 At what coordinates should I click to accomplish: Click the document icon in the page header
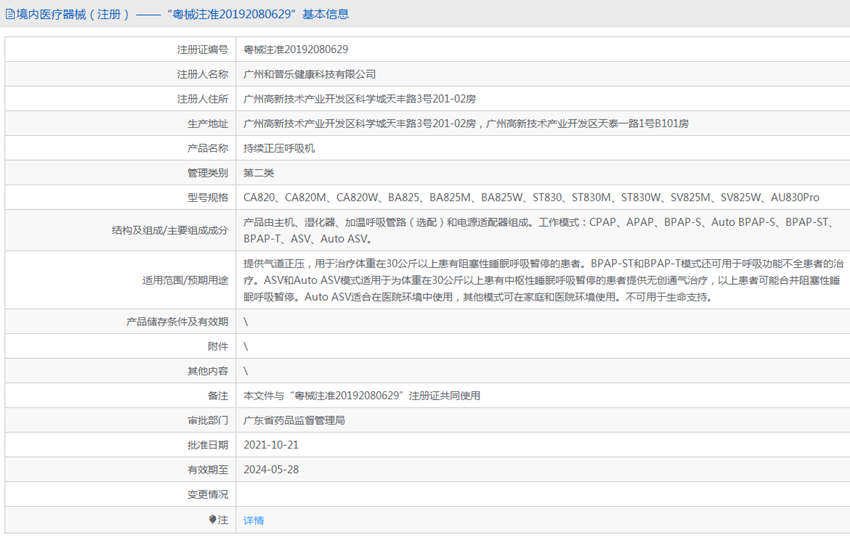pos(10,14)
